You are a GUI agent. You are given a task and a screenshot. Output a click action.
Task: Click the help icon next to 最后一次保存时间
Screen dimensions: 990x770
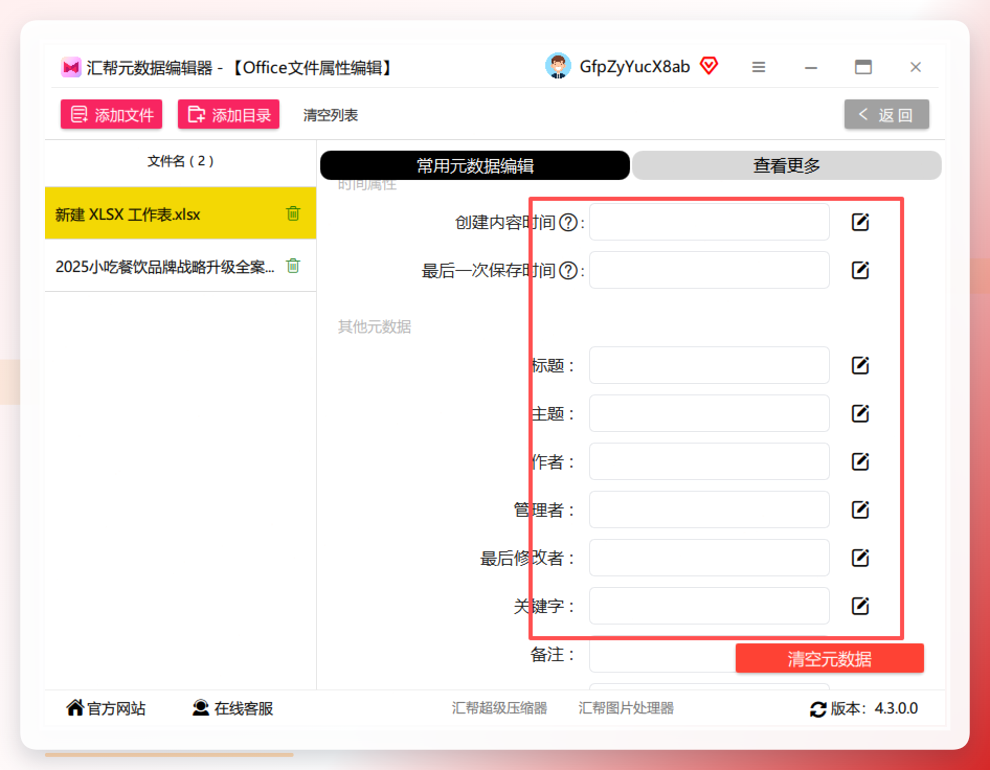point(568,271)
